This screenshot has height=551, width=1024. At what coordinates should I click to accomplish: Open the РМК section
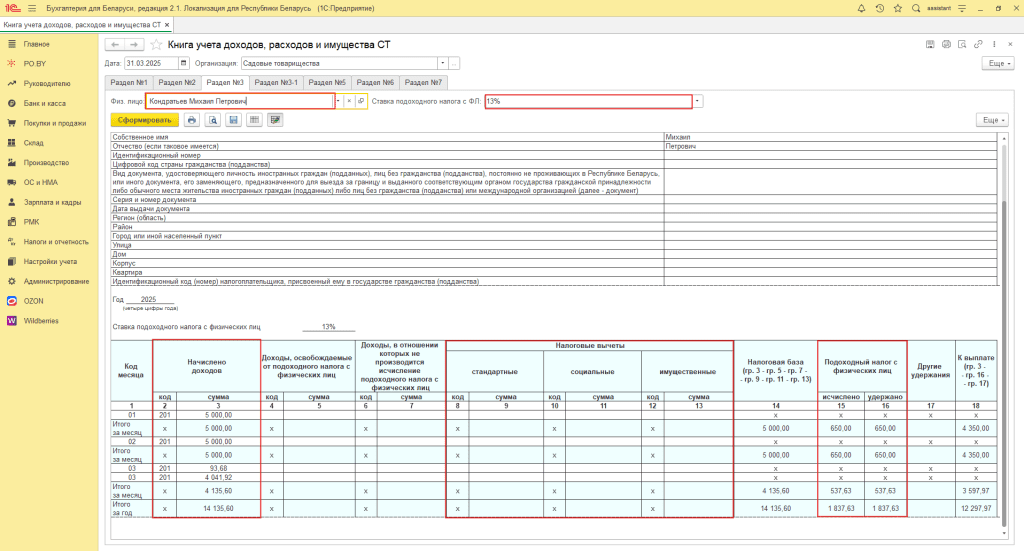pyautogui.click(x=31, y=222)
